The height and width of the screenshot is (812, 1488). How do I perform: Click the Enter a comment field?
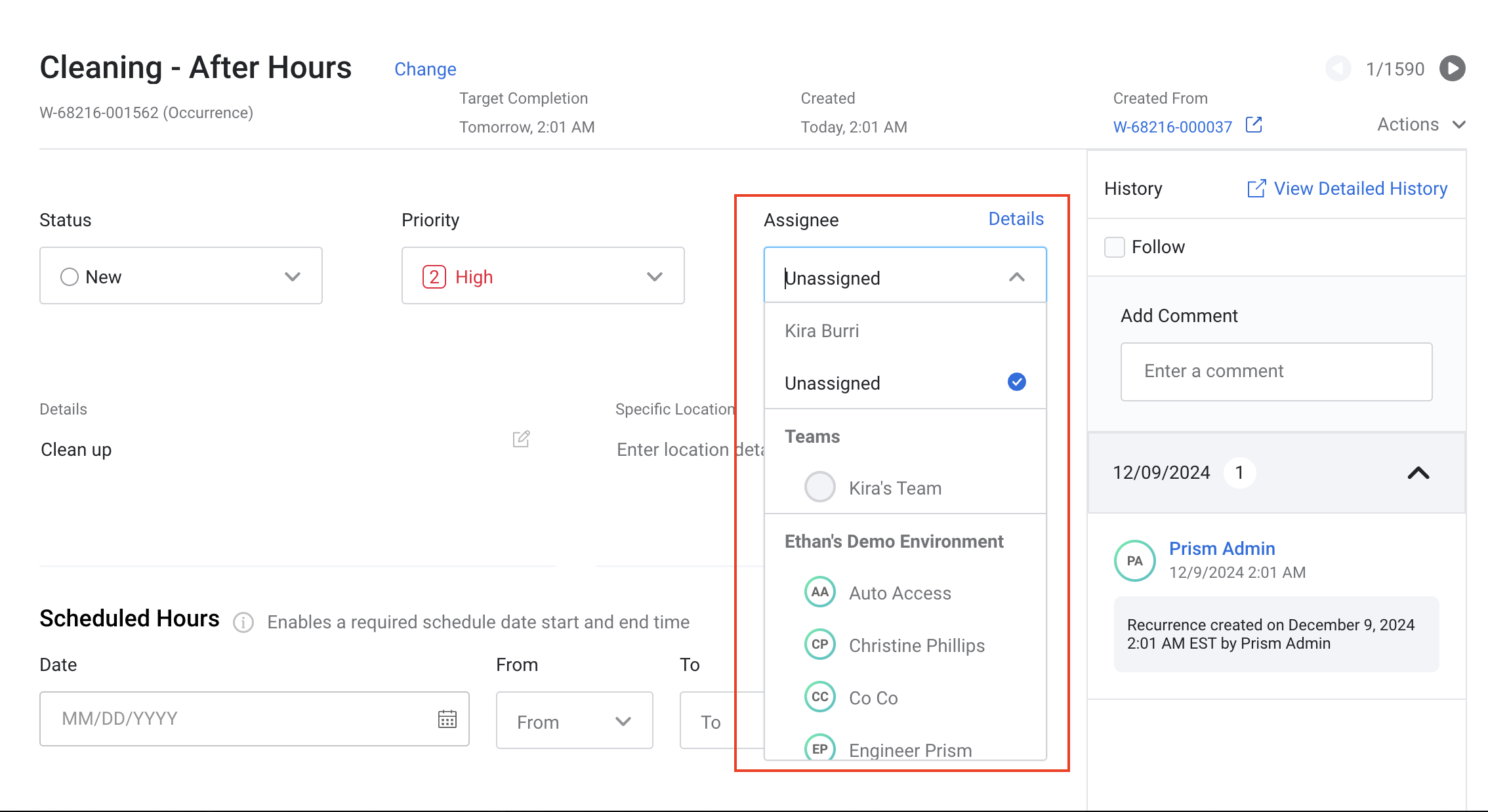point(1276,371)
